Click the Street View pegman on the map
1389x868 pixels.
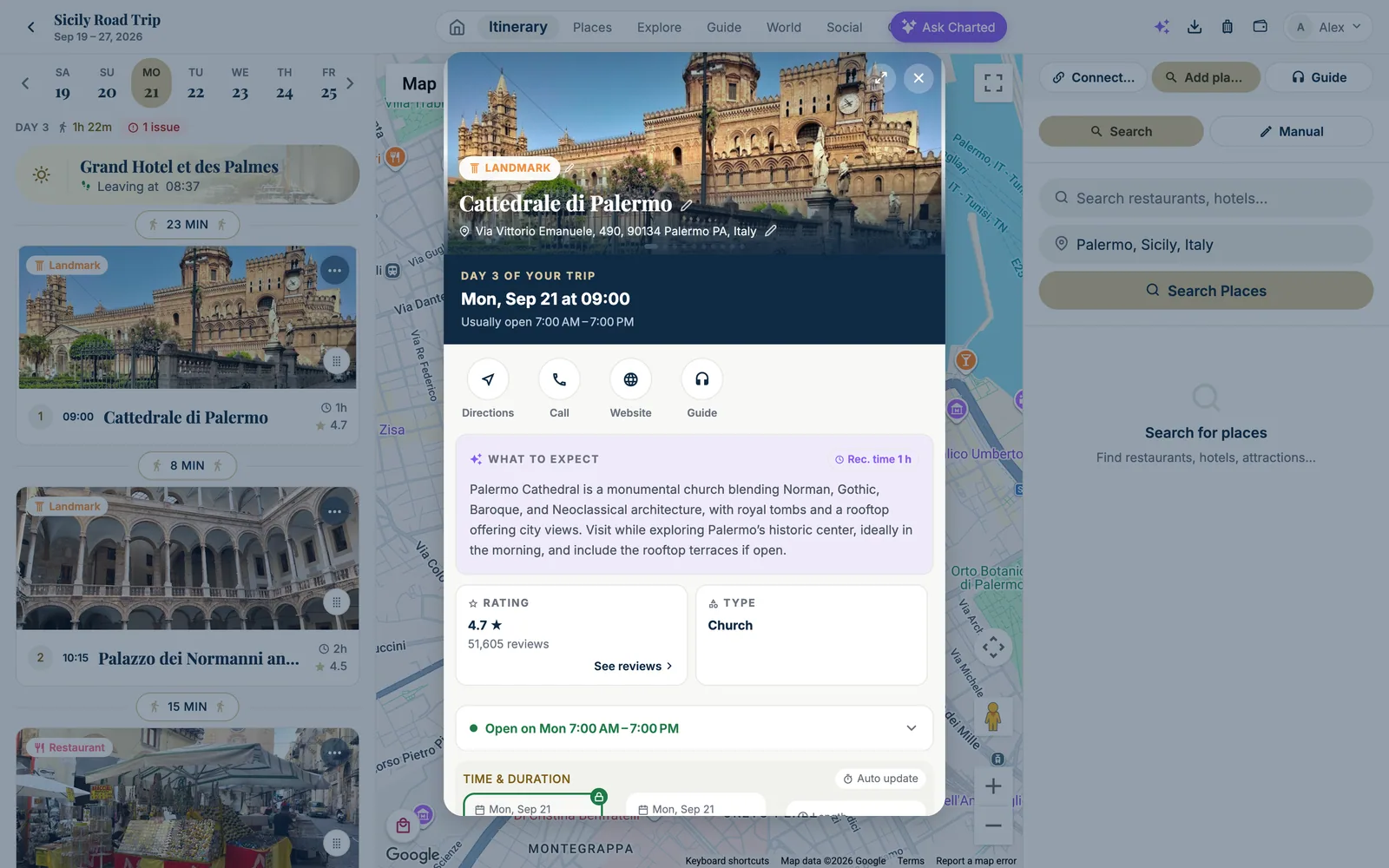993,717
